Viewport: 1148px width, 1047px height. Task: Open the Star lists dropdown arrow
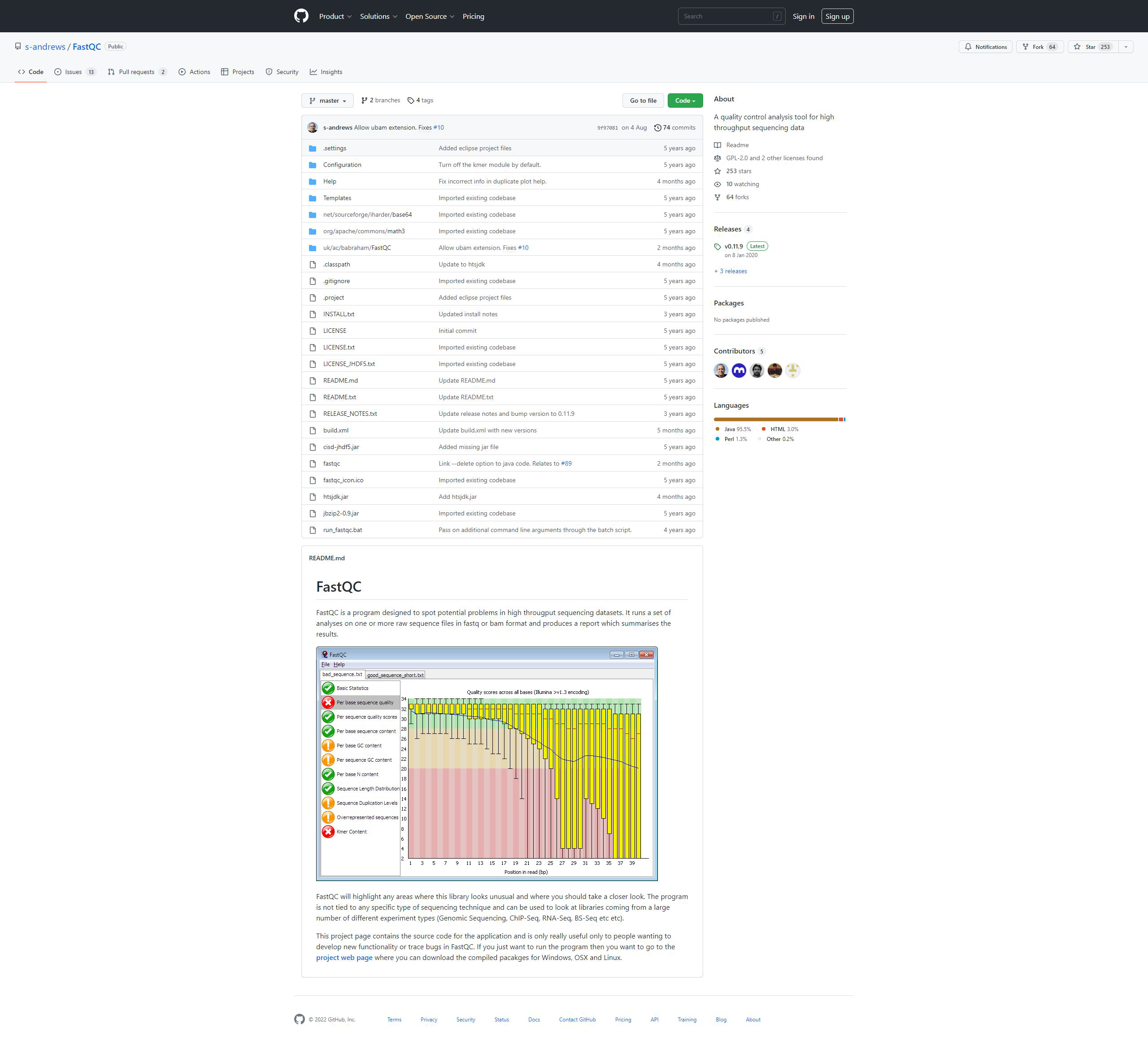tap(1126, 47)
